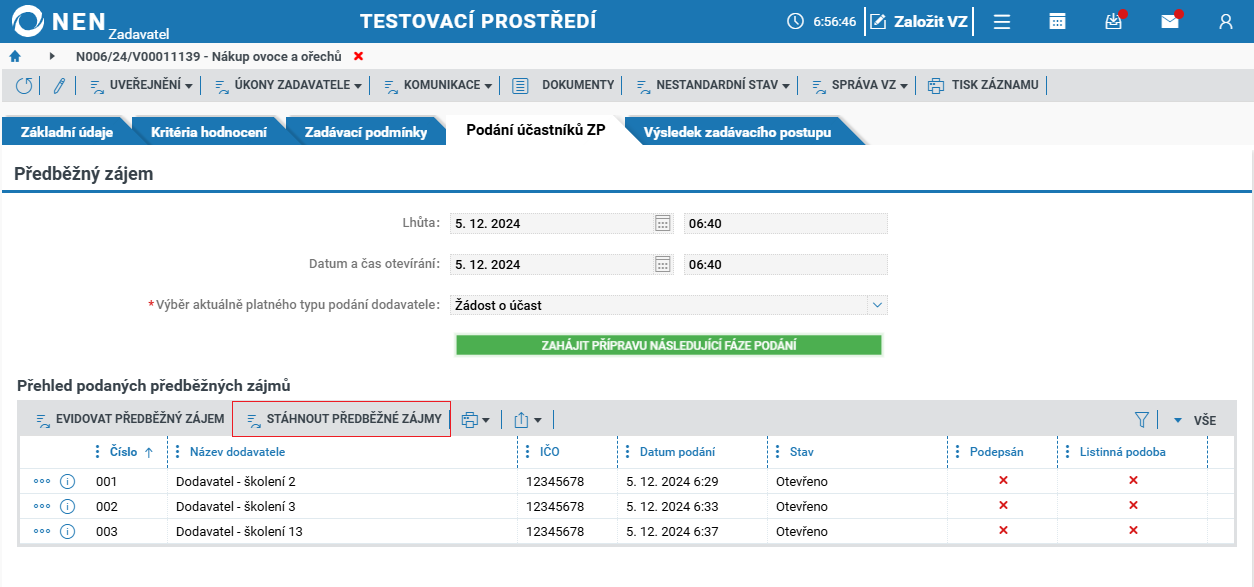Viewport: 1254px width, 587px height.
Task: Open column menu dots for Stav
Action: point(778,452)
